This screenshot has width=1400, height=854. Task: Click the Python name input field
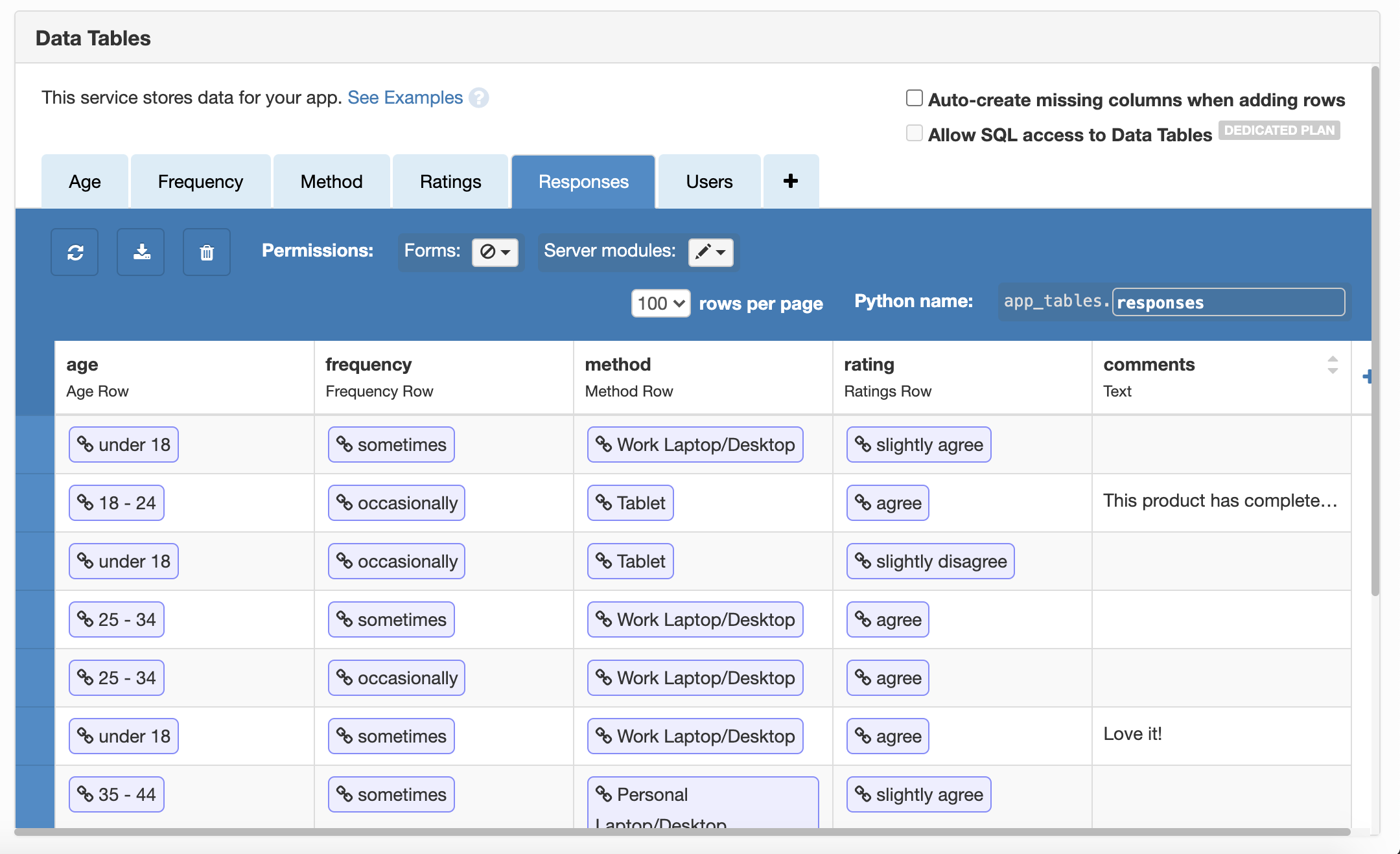(1228, 303)
